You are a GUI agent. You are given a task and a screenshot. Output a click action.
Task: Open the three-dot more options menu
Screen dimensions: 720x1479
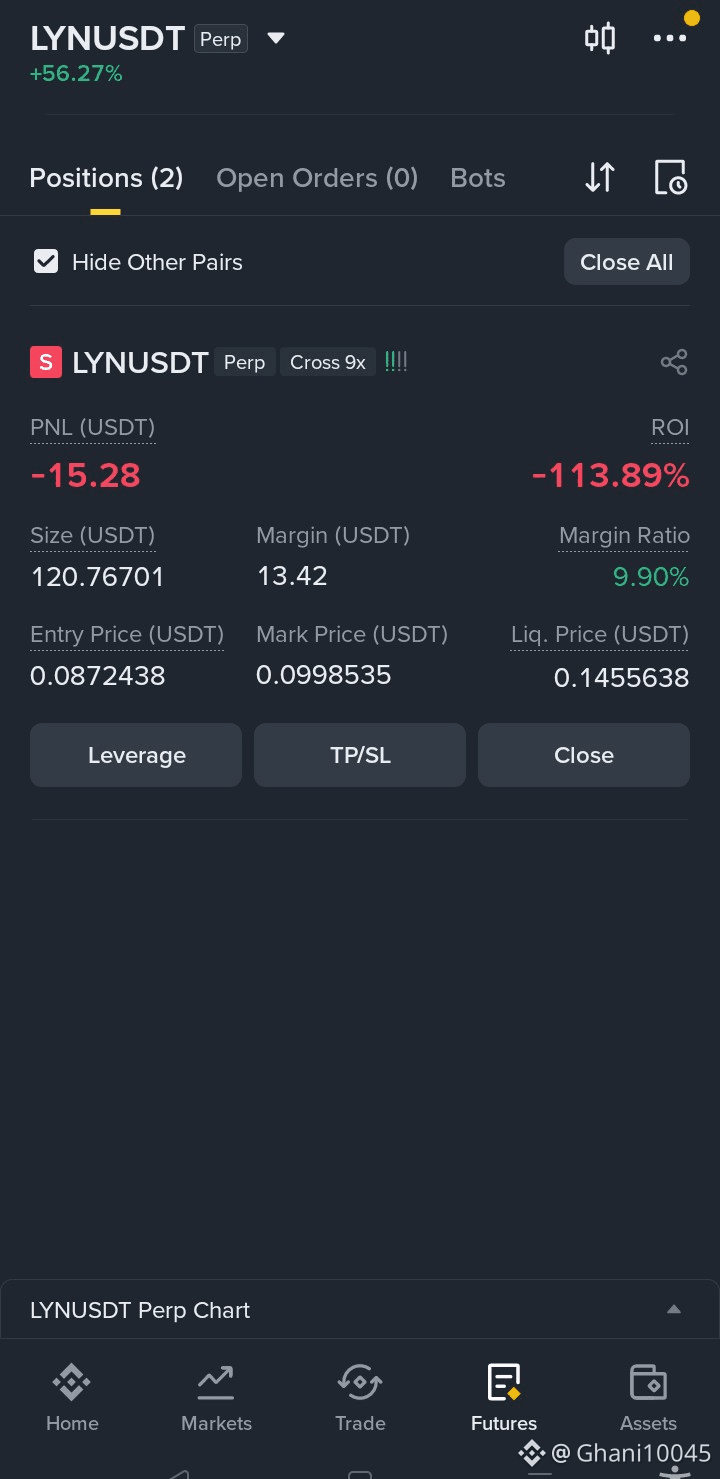670,38
